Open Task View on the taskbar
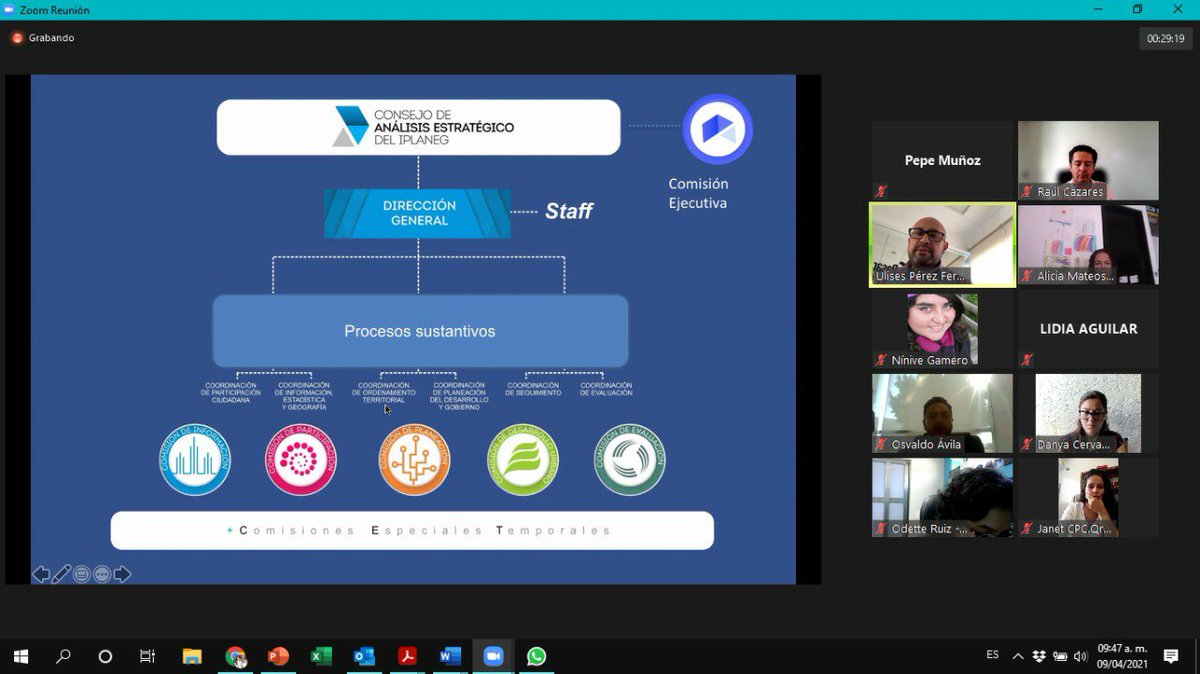Image resolution: width=1200 pixels, height=674 pixels. coord(147,656)
